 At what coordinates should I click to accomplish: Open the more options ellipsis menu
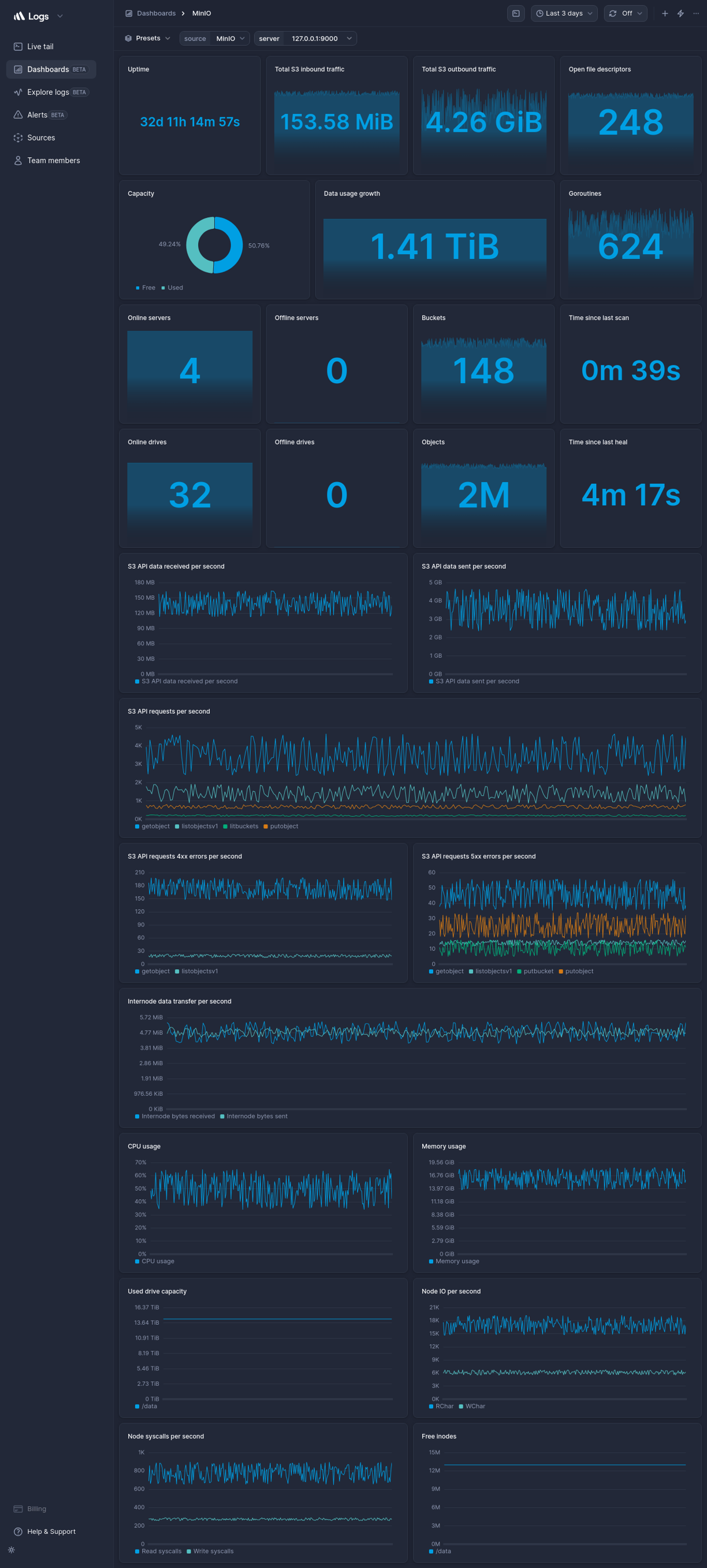(696, 13)
